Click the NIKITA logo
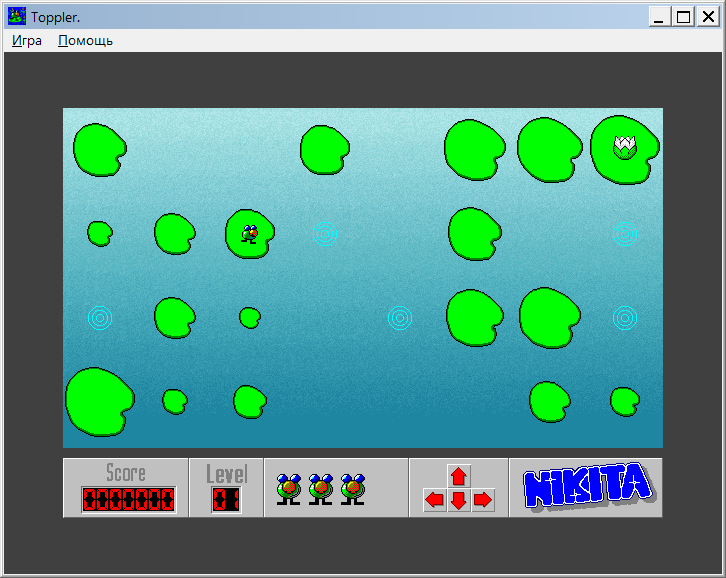Screen dimensions: 726x578 click(587, 487)
